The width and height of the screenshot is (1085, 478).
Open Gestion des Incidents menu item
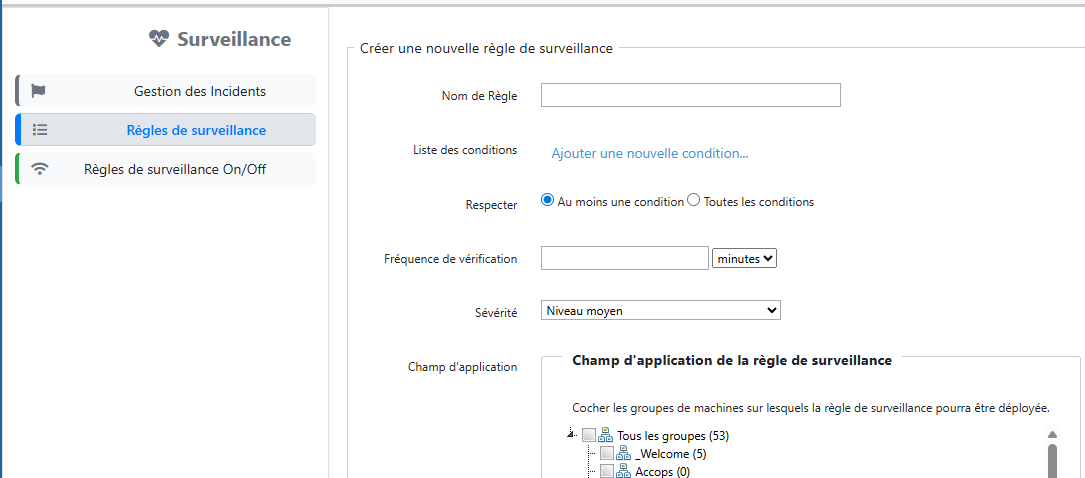click(x=199, y=91)
